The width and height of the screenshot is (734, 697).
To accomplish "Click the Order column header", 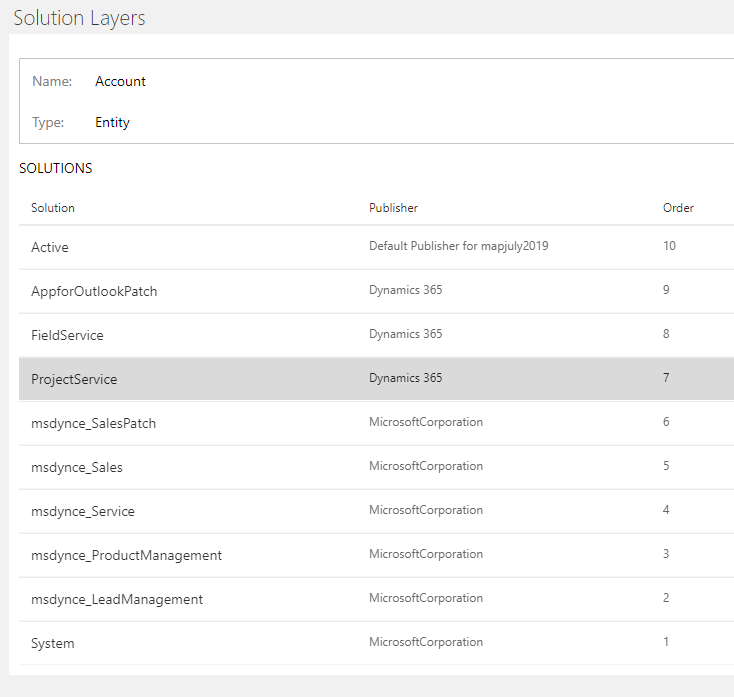I will pos(678,208).
